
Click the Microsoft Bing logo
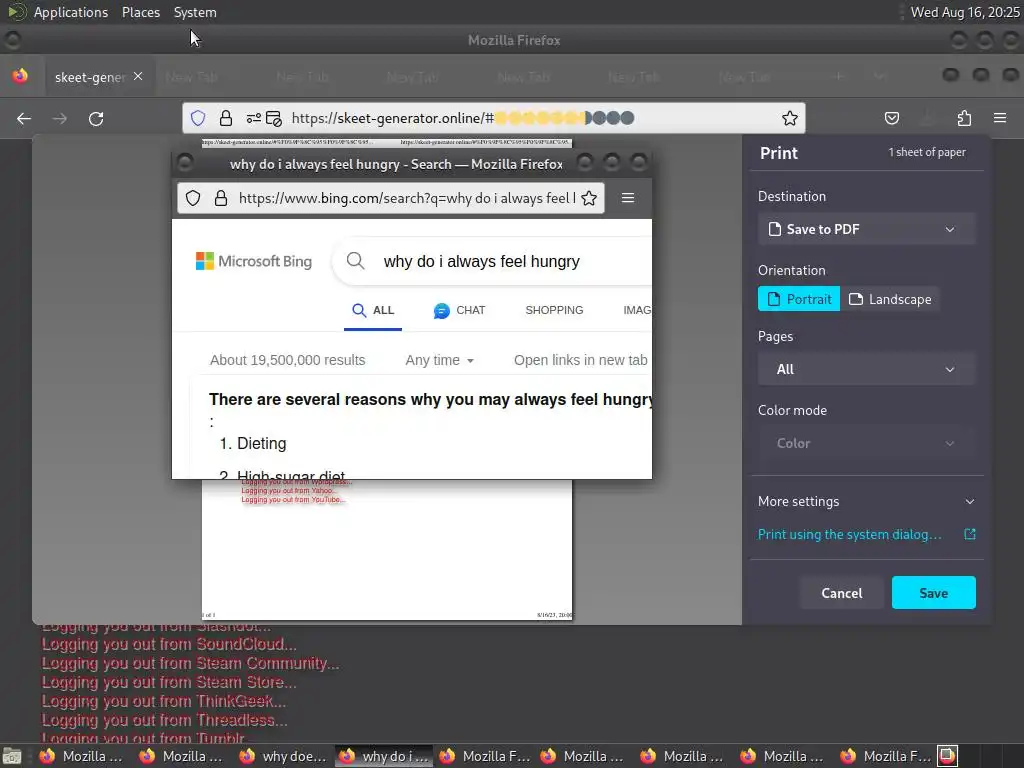click(254, 261)
